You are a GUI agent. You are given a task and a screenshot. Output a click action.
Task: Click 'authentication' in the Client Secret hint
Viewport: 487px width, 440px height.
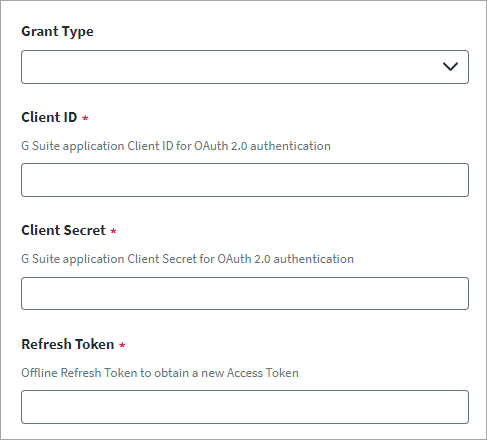click(314, 259)
